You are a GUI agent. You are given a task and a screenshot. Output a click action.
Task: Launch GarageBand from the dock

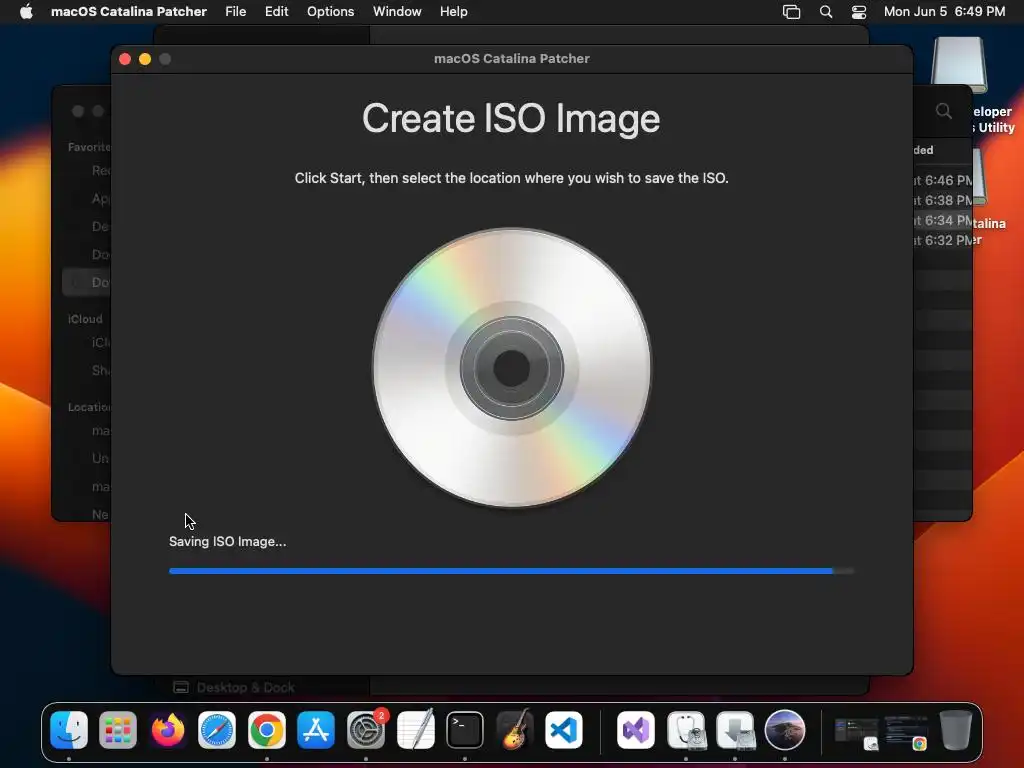515,729
